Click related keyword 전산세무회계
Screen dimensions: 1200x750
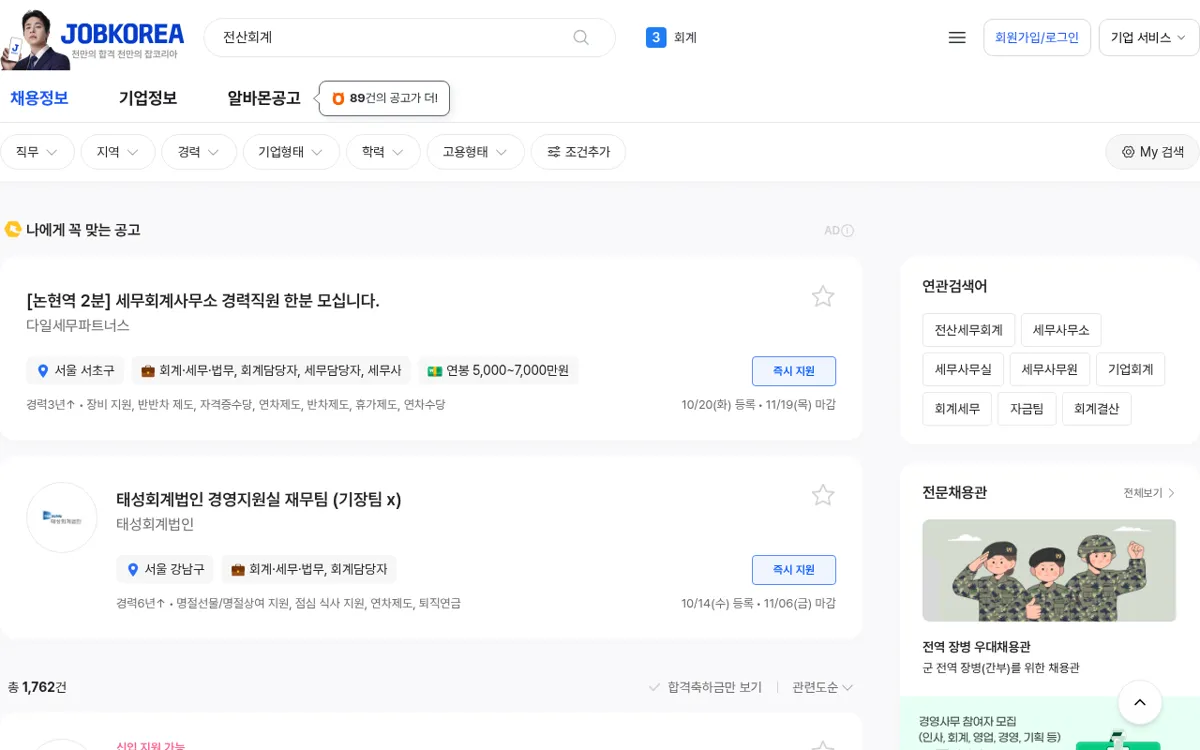click(x=969, y=329)
